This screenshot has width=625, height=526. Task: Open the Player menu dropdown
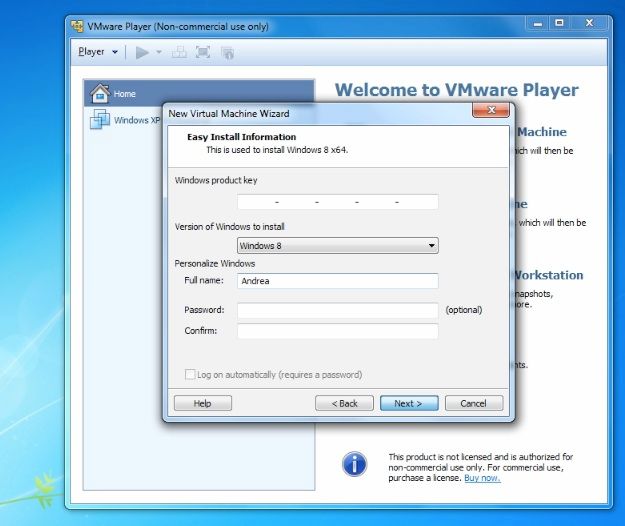pos(98,52)
